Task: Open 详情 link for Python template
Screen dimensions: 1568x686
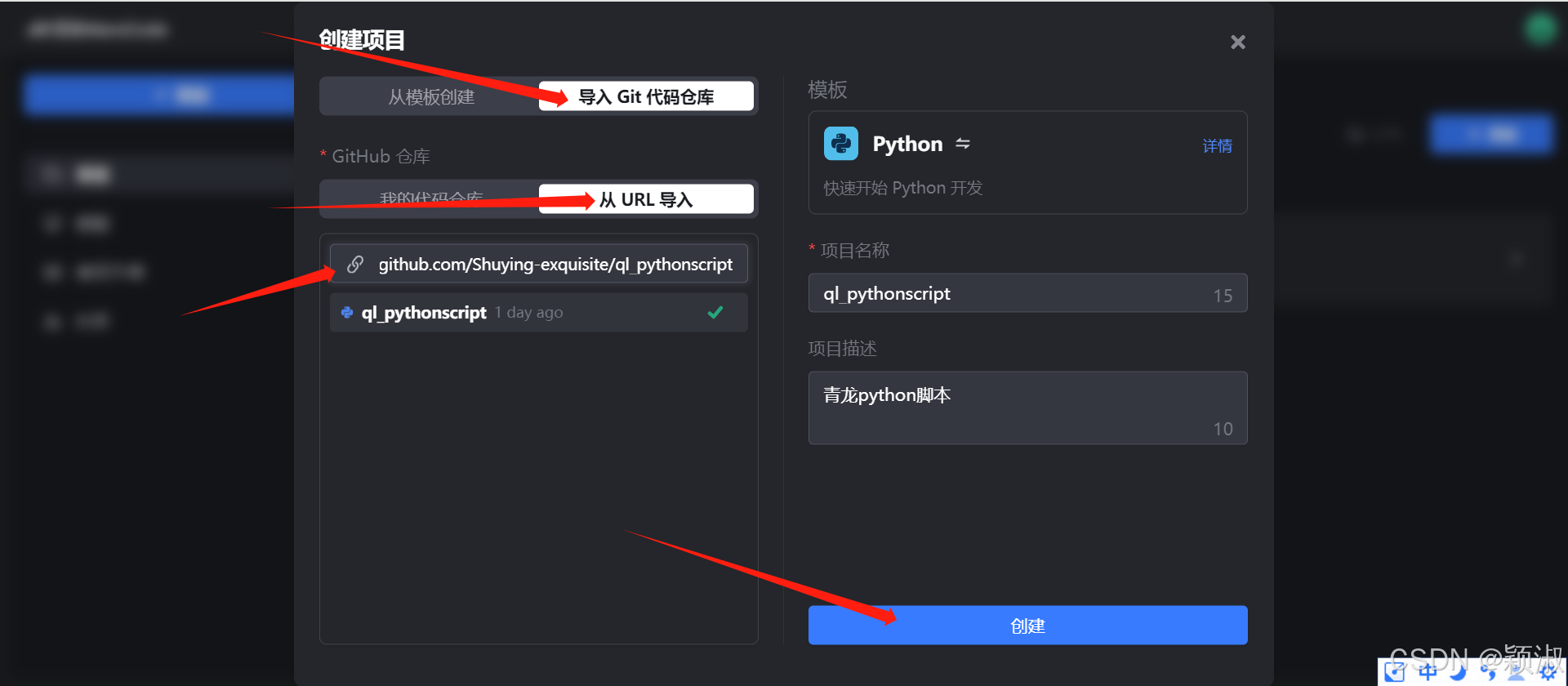Action: (1217, 146)
